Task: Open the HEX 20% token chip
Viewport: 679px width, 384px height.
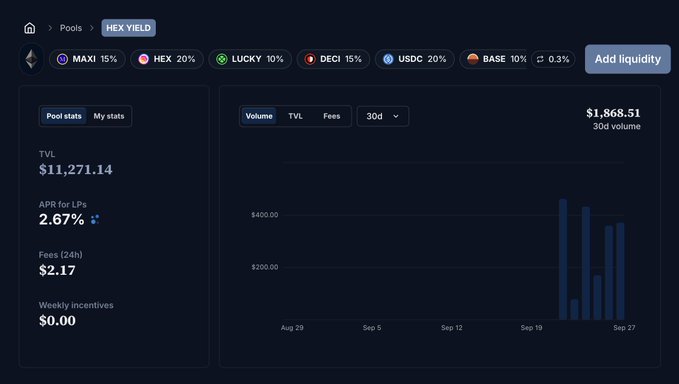Action: tap(167, 59)
